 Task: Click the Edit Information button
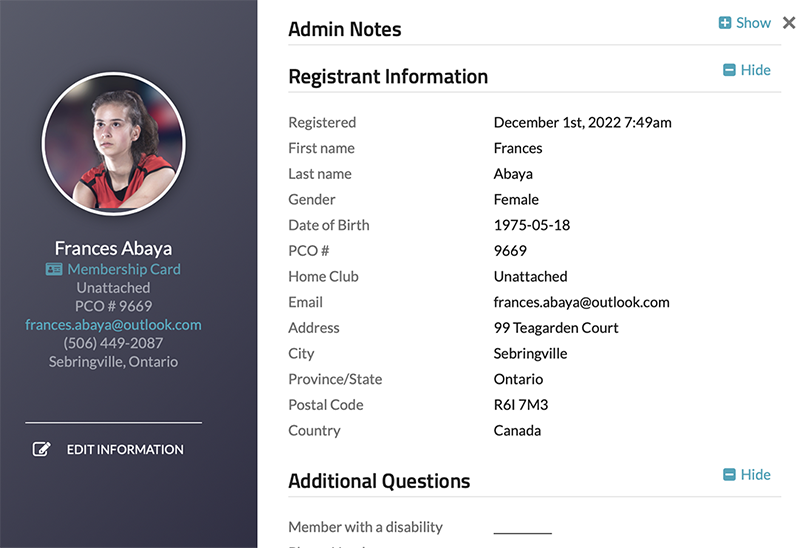point(124,450)
